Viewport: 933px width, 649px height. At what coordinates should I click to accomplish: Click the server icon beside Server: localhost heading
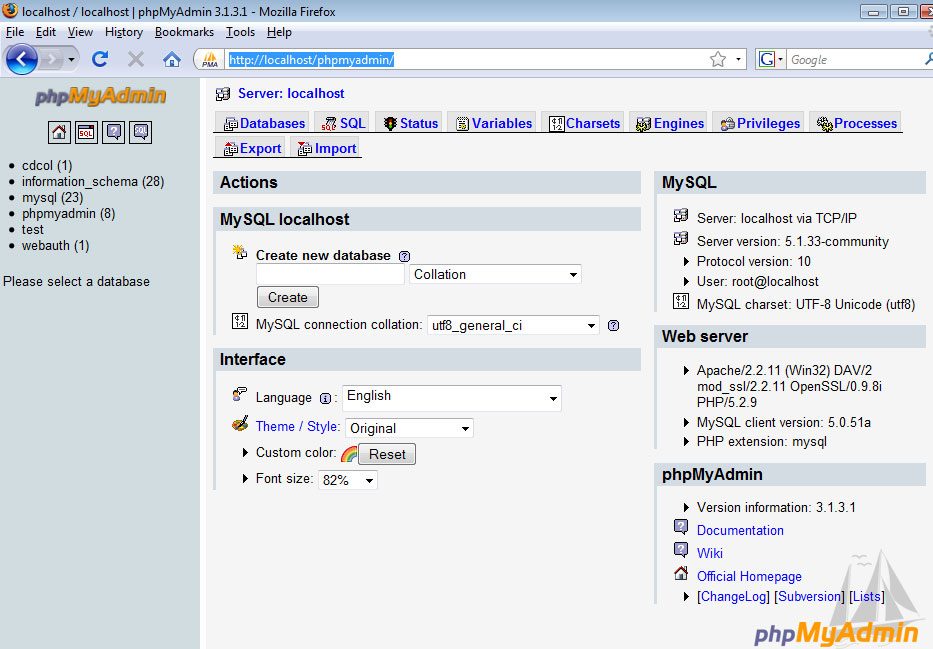point(223,93)
